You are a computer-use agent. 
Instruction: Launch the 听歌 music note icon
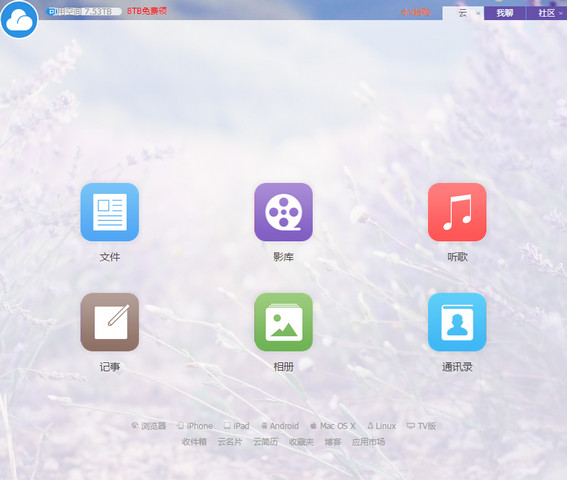[457, 212]
